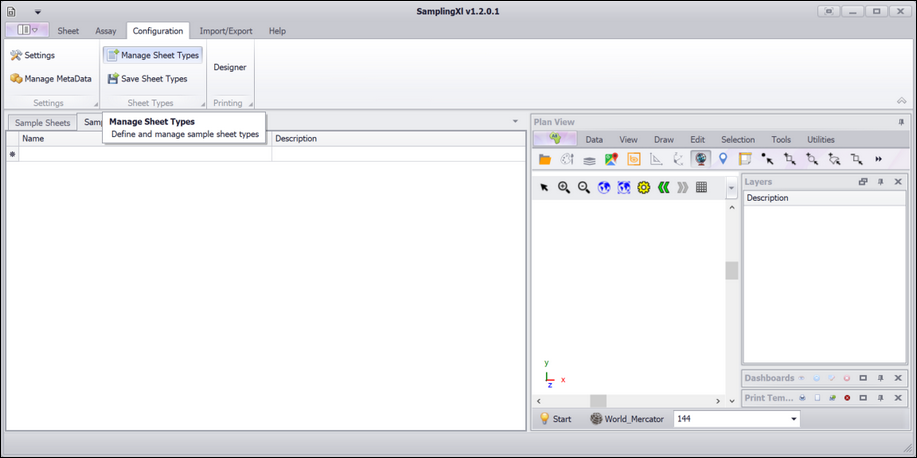This screenshot has width=917, height=458.
Task: Click the orange Bing maps icon
Action: pyautogui.click(x=634, y=159)
